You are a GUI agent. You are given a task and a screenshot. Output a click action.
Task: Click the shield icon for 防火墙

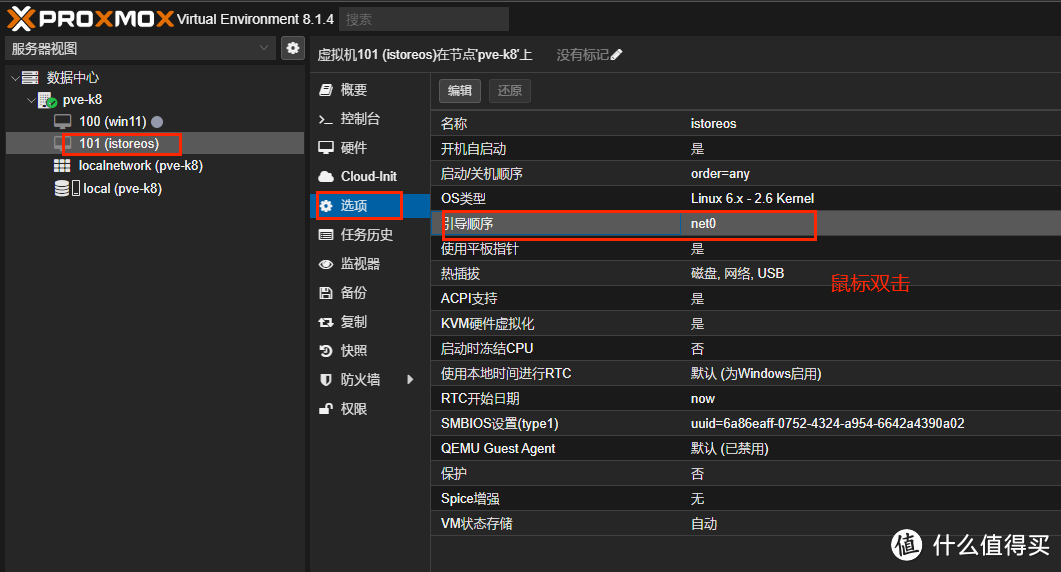(x=326, y=380)
